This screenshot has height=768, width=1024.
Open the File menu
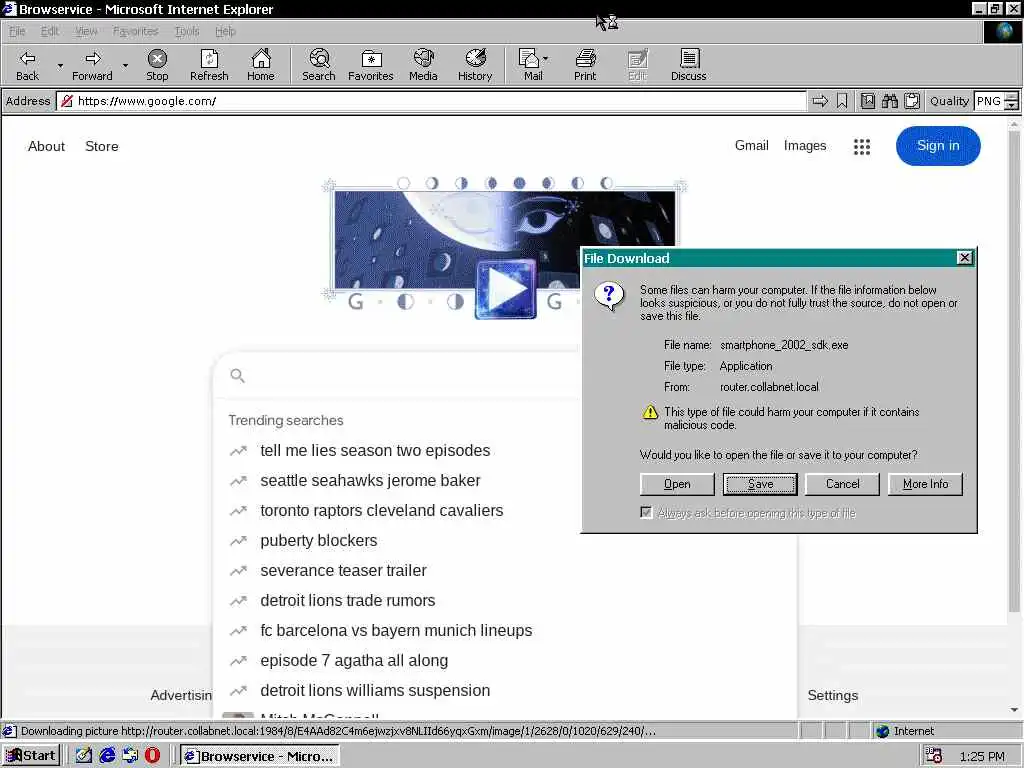point(17,31)
